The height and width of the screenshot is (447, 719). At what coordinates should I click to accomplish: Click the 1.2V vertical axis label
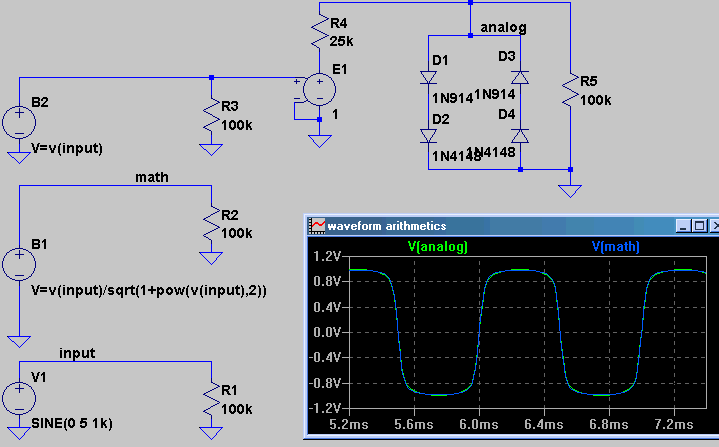[x=327, y=256]
